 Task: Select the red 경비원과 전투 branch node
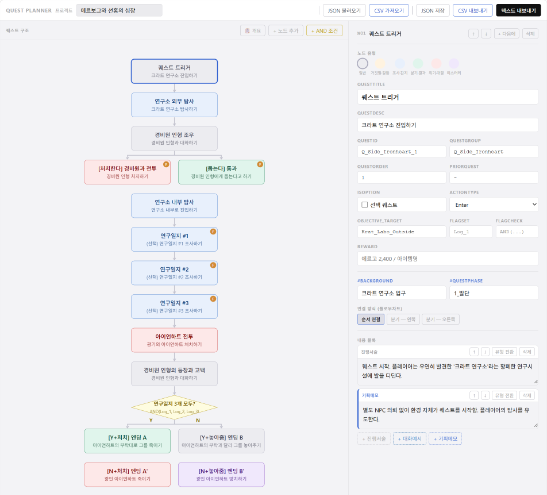[127, 172]
